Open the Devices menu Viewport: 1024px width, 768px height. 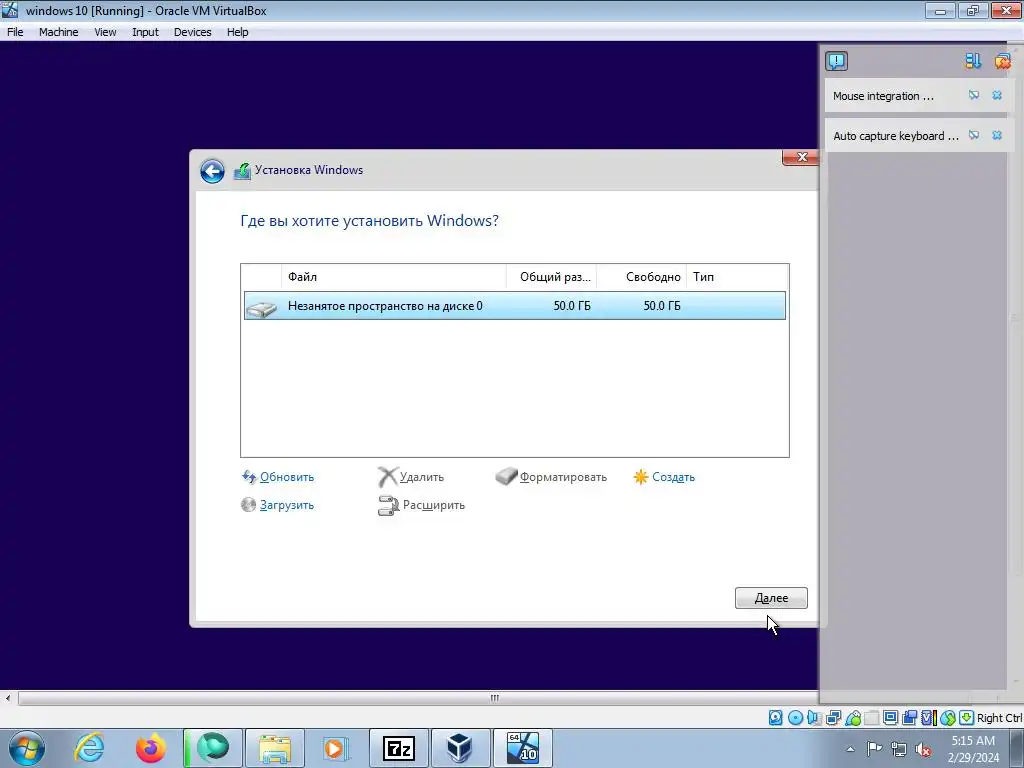point(192,32)
